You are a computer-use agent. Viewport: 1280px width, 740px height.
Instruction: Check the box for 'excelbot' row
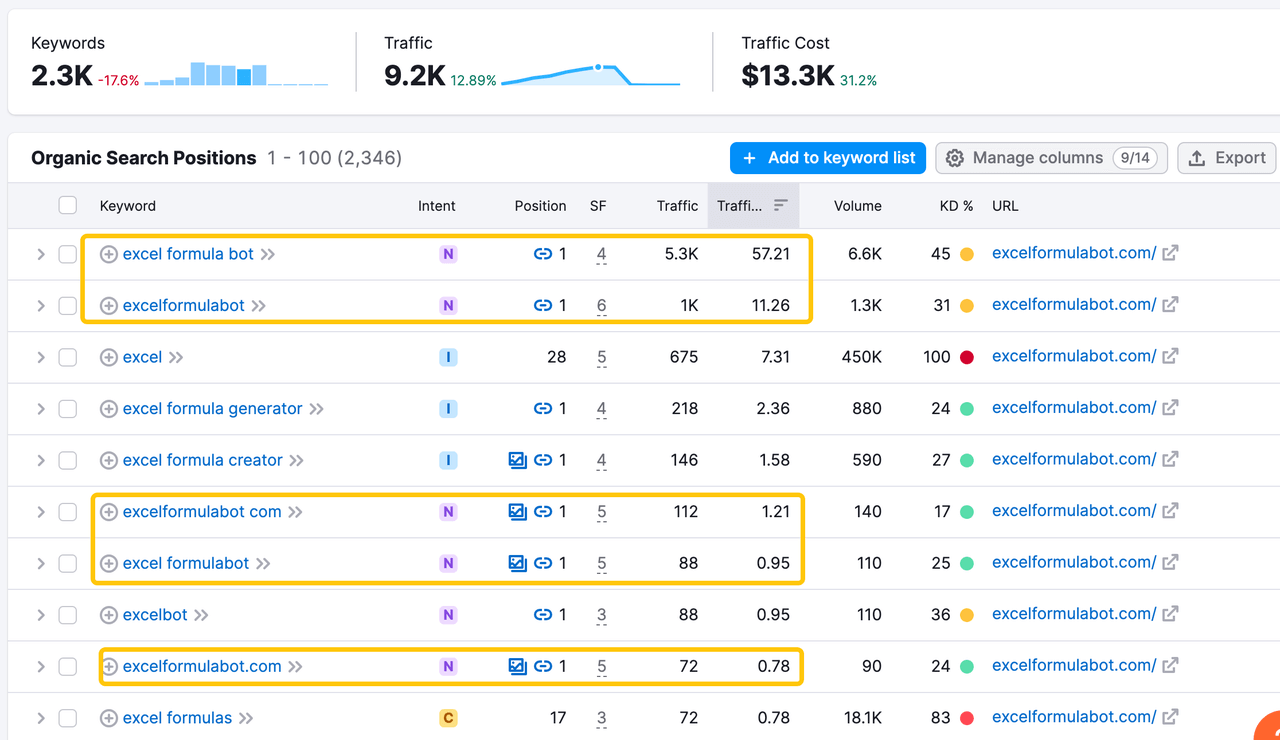pyautogui.click(x=67, y=615)
